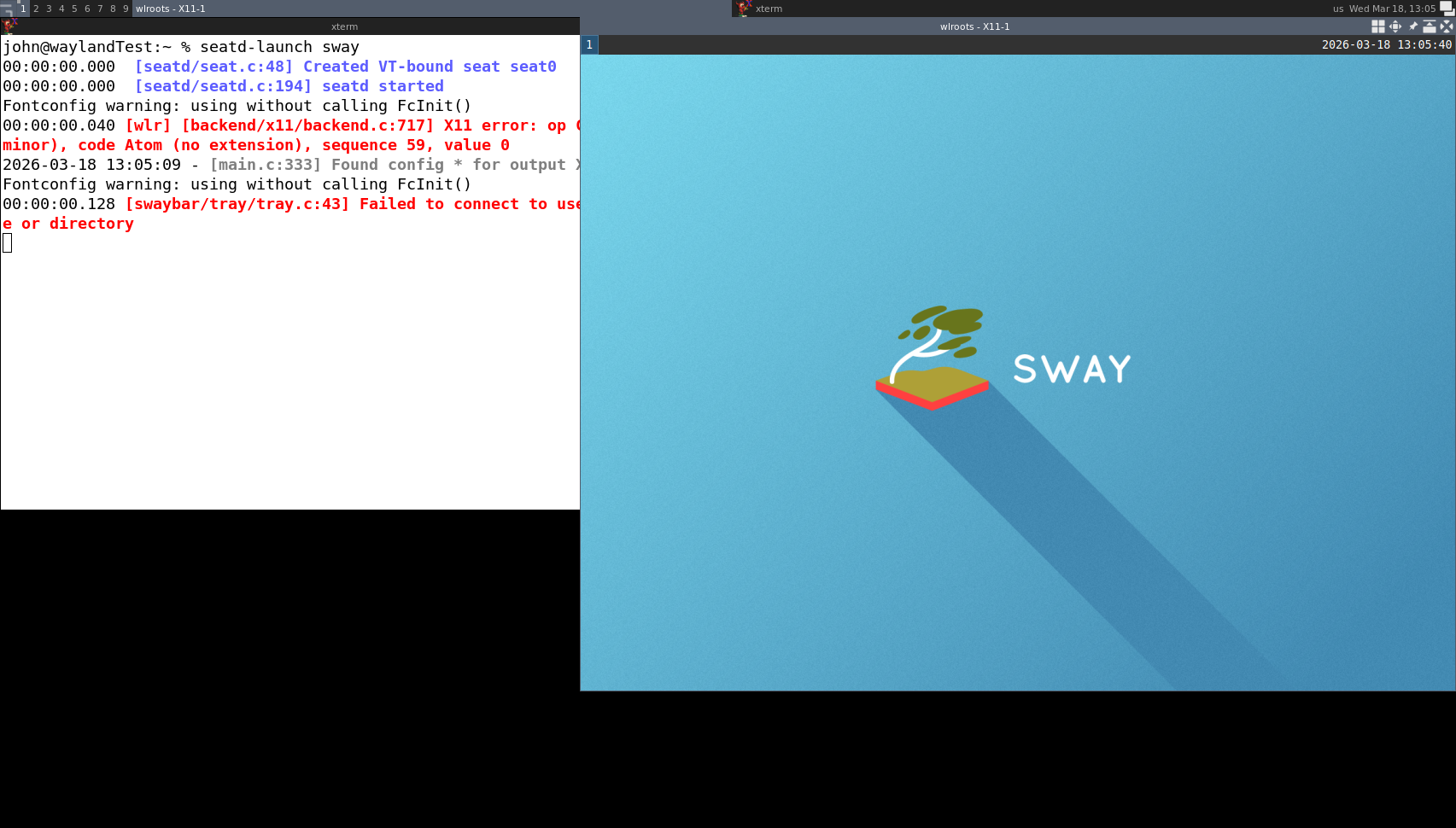This screenshot has width=1456, height=828.
Task: Click the overlapping windows icon in top-right corner
Action: 1447,9
